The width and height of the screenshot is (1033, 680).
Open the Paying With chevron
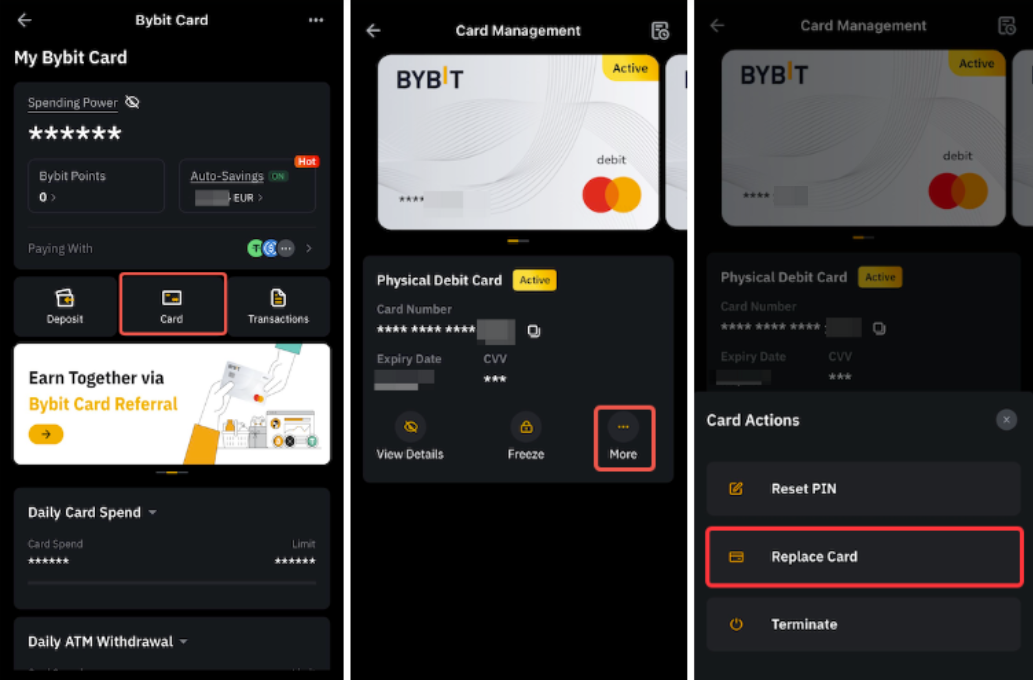tap(309, 248)
